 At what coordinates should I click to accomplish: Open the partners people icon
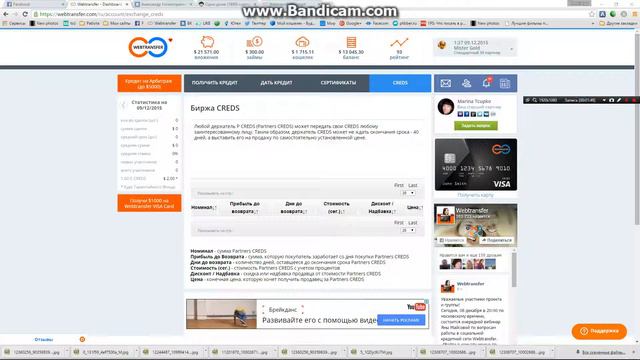466,83
